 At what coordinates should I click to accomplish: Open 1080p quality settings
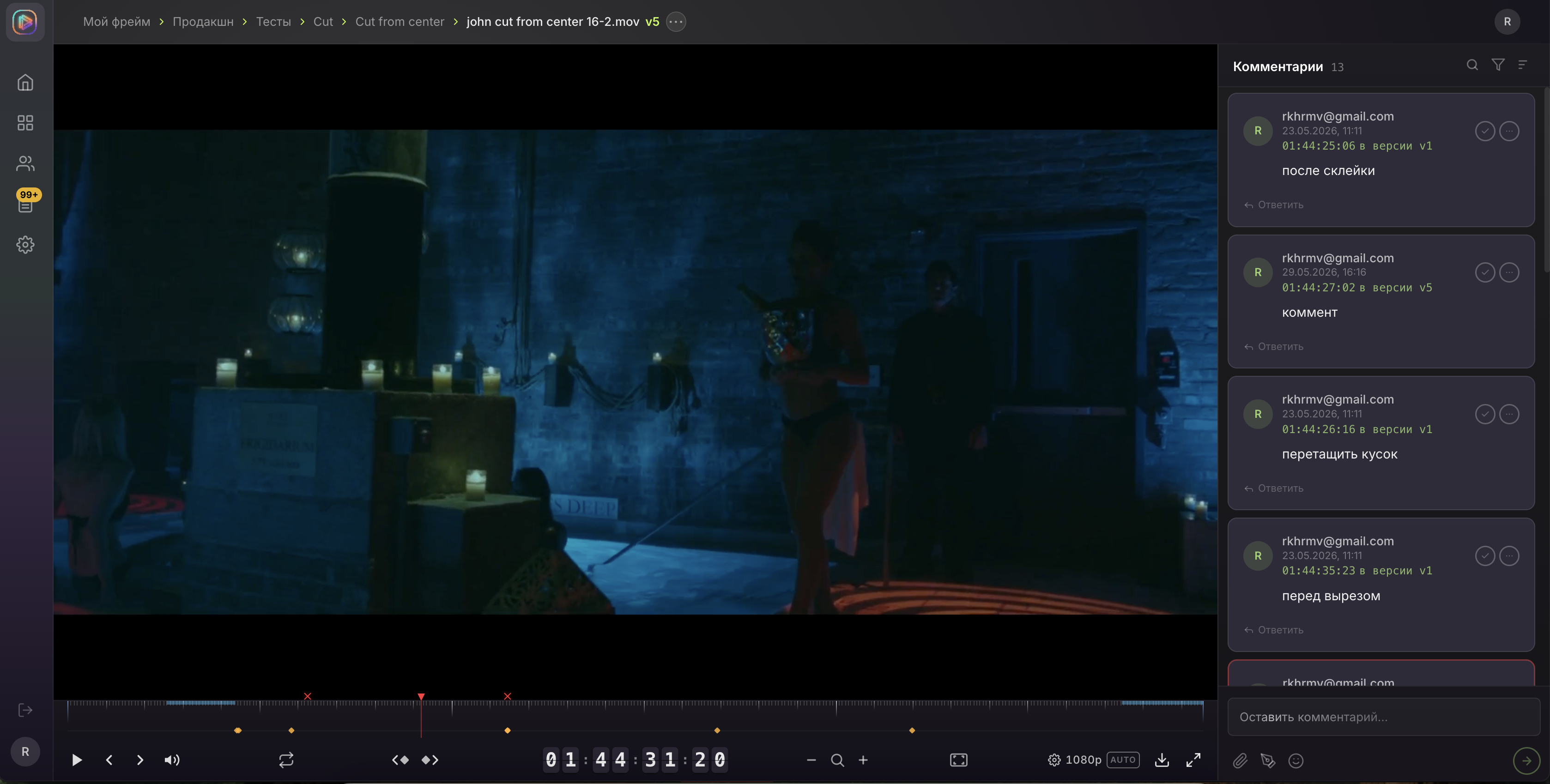pos(1075,760)
